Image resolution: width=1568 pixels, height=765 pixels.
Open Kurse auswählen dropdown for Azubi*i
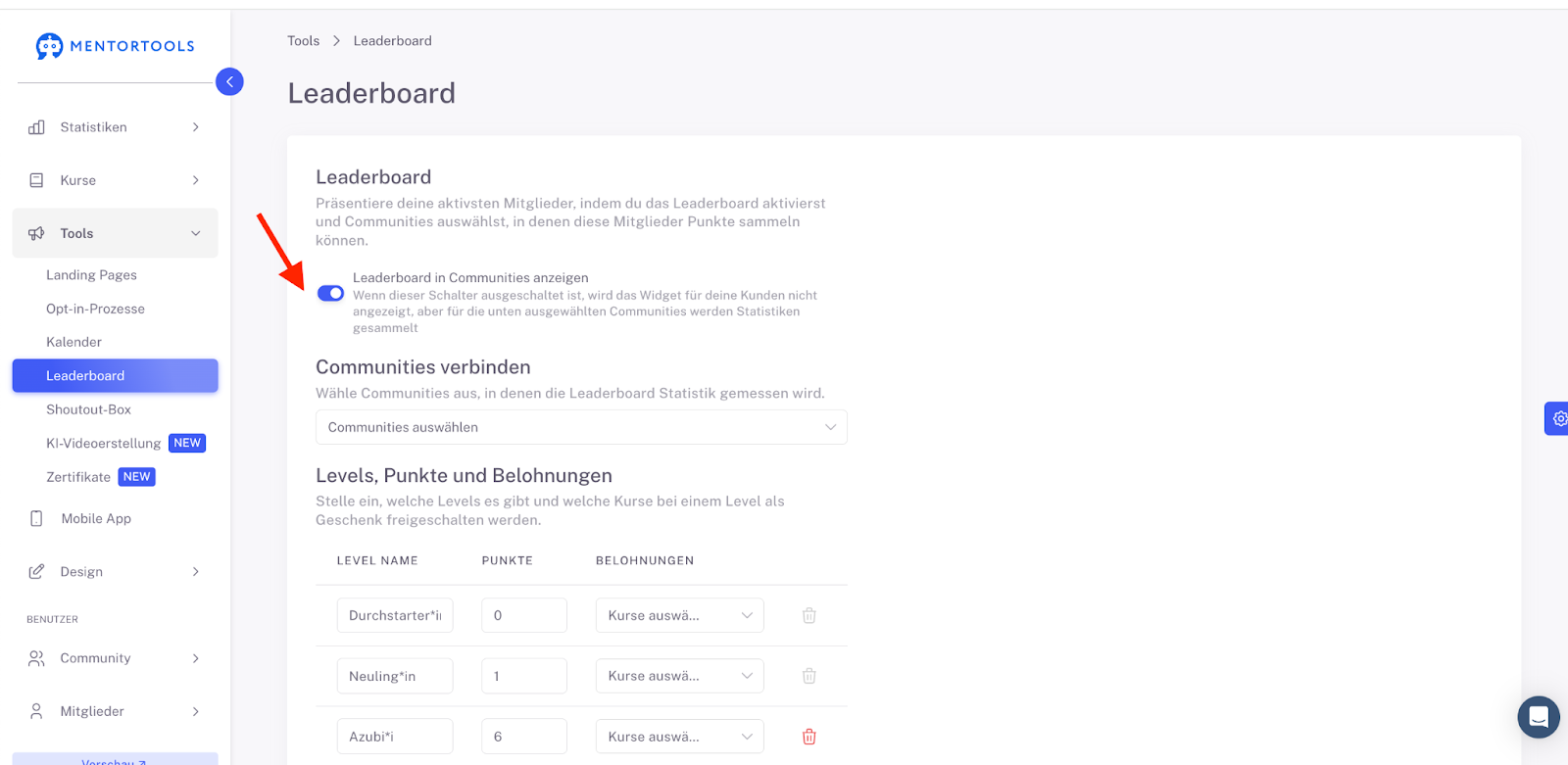(679, 737)
